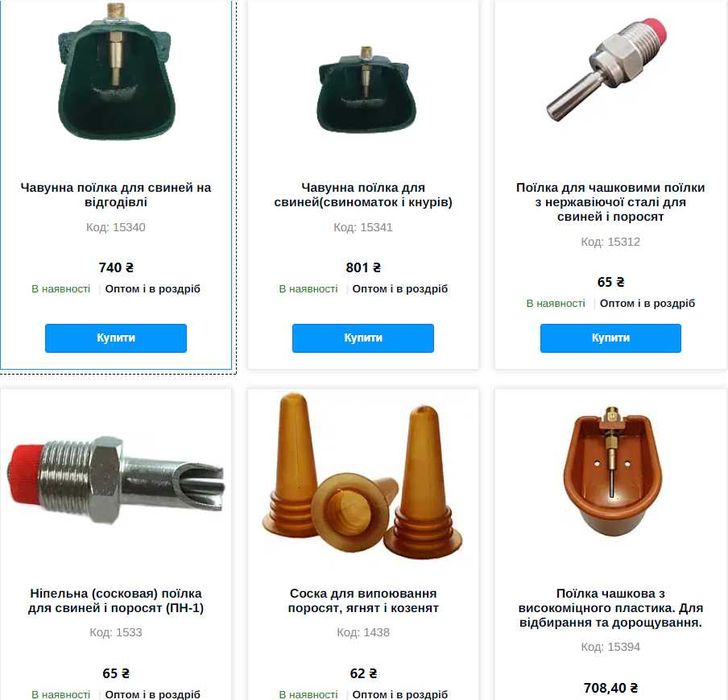Click 'В наявності' status on the 740 ₴ item
Screen dimensions: 728x700
click(61, 289)
